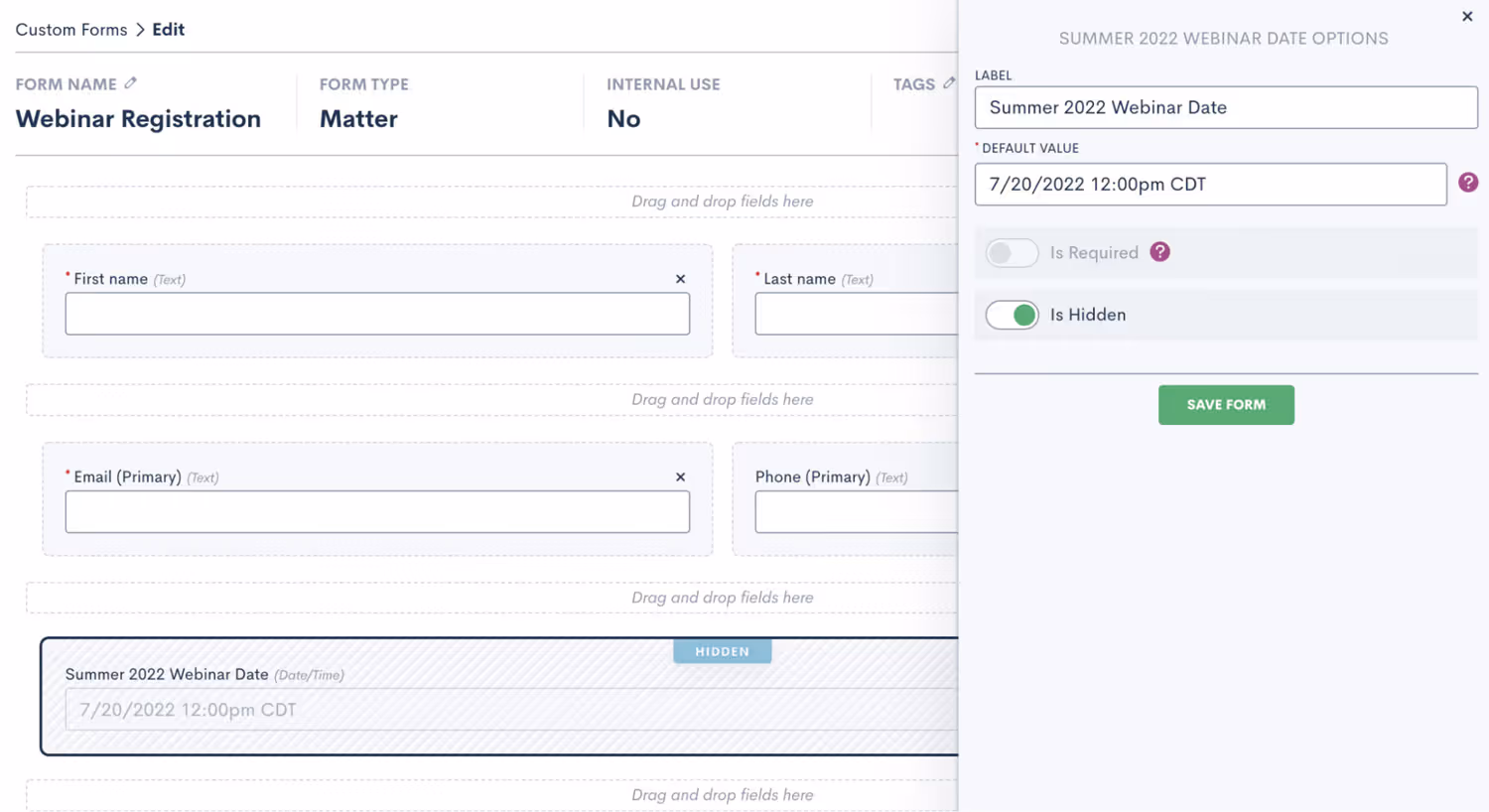Click the panel title Summer 2022 Webinar Date Options
The height and width of the screenshot is (812, 1489).
pos(1223,39)
